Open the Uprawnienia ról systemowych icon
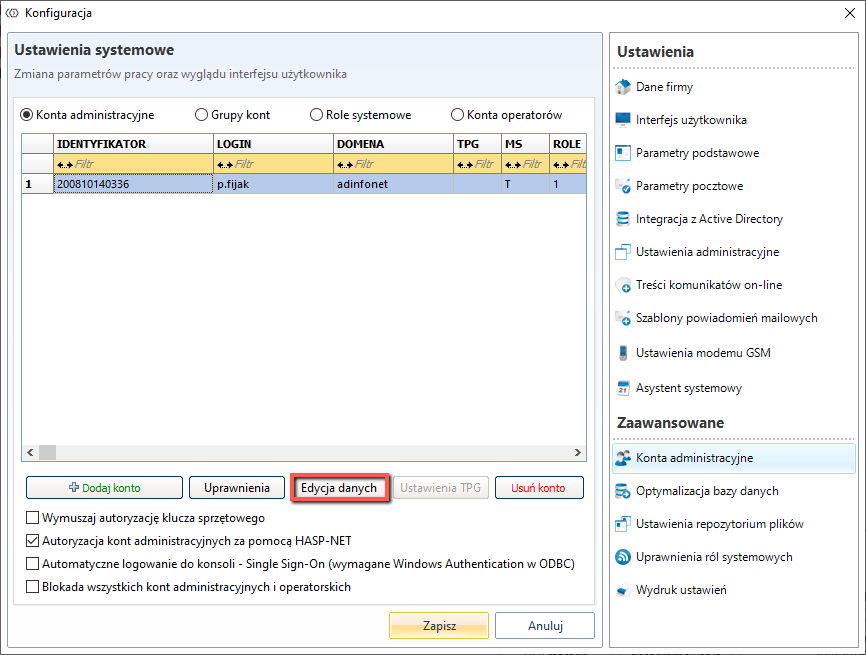 [x=623, y=557]
